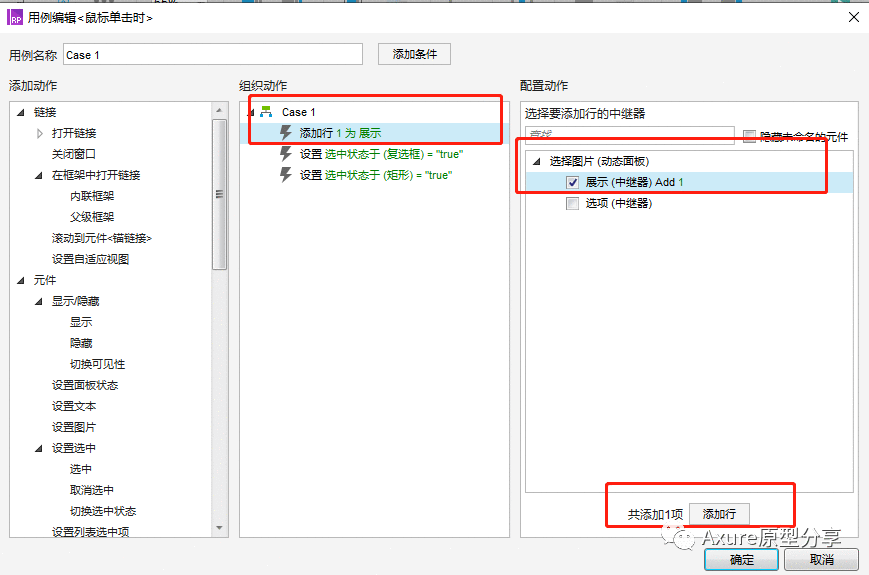Screen dimensions: 869x575
Task: Select the 设置文本 action
Action: pos(74,406)
